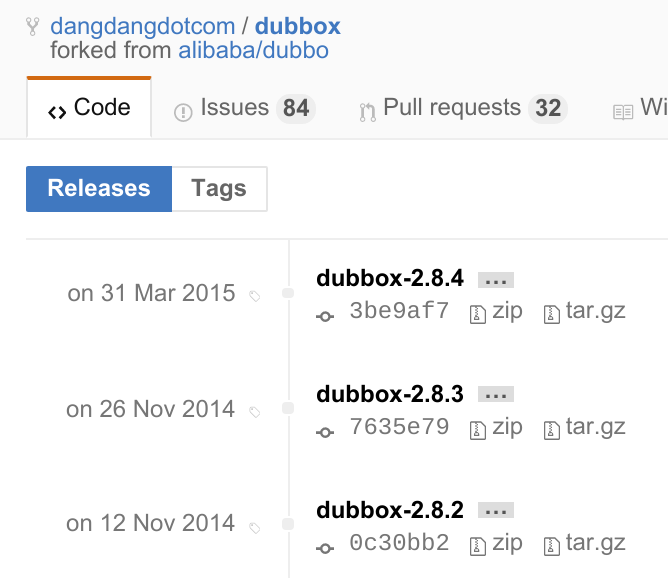Click the commit icon next to 0c30bb2
This screenshot has height=578, width=668.
pyautogui.click(x=324, y=547)
